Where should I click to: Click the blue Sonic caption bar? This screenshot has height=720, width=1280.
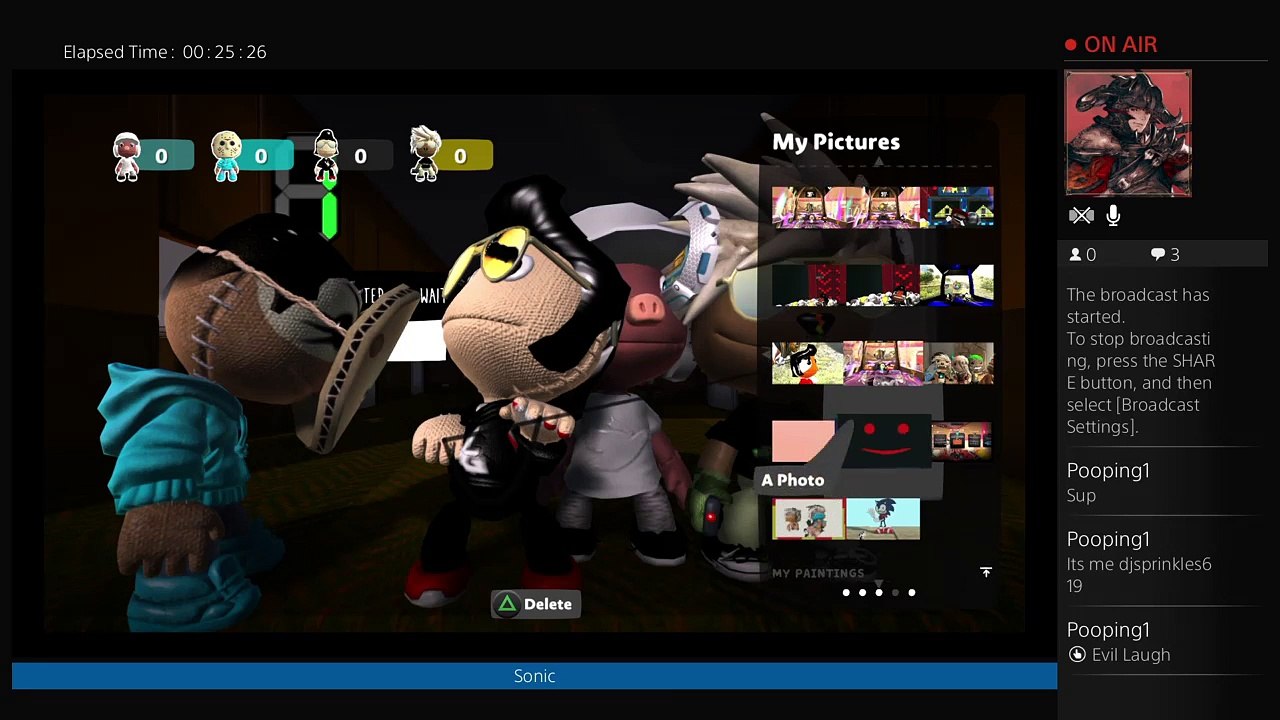(x=534, y=676)
